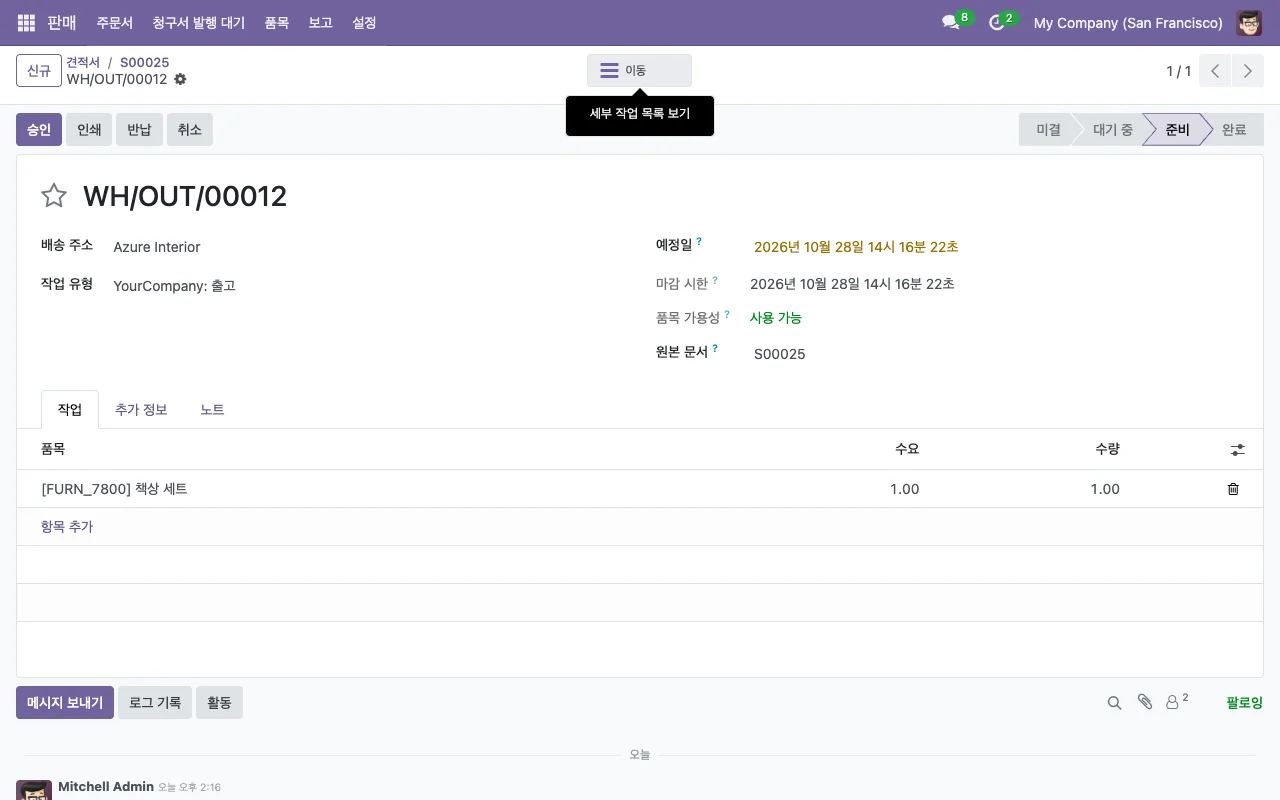This screenshot has height=800, width=1280.
Task: Go to the next record arrow
Action: 1247,71
